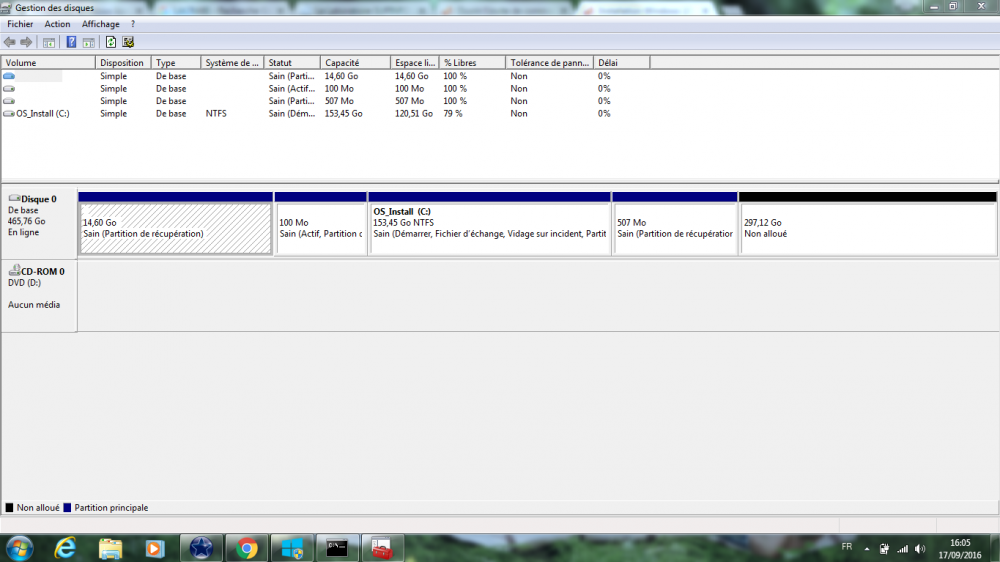The image size is (1000, 562).
Task: Select the blue drive icon of the 14,60 Go volume
Action: (x=9, y=76)
